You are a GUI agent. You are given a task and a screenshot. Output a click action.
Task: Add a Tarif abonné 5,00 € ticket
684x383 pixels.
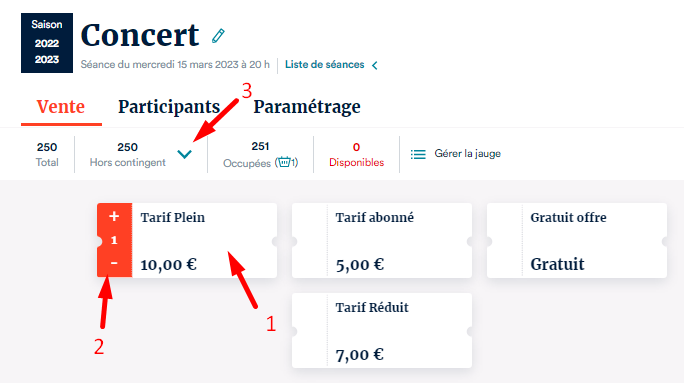(382, 240)
